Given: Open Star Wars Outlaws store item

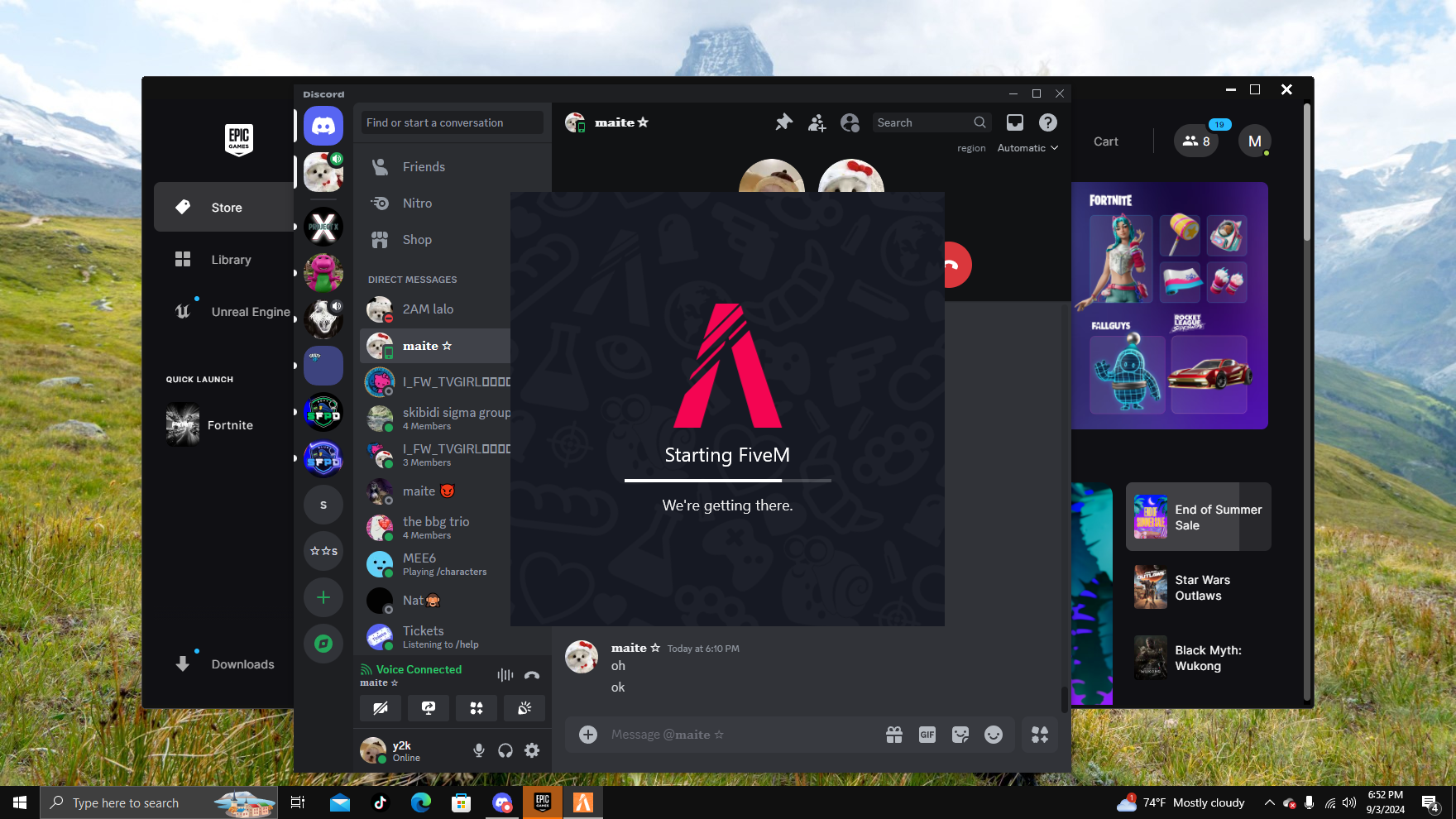Looking at the screenshot, I should 1199,587.
